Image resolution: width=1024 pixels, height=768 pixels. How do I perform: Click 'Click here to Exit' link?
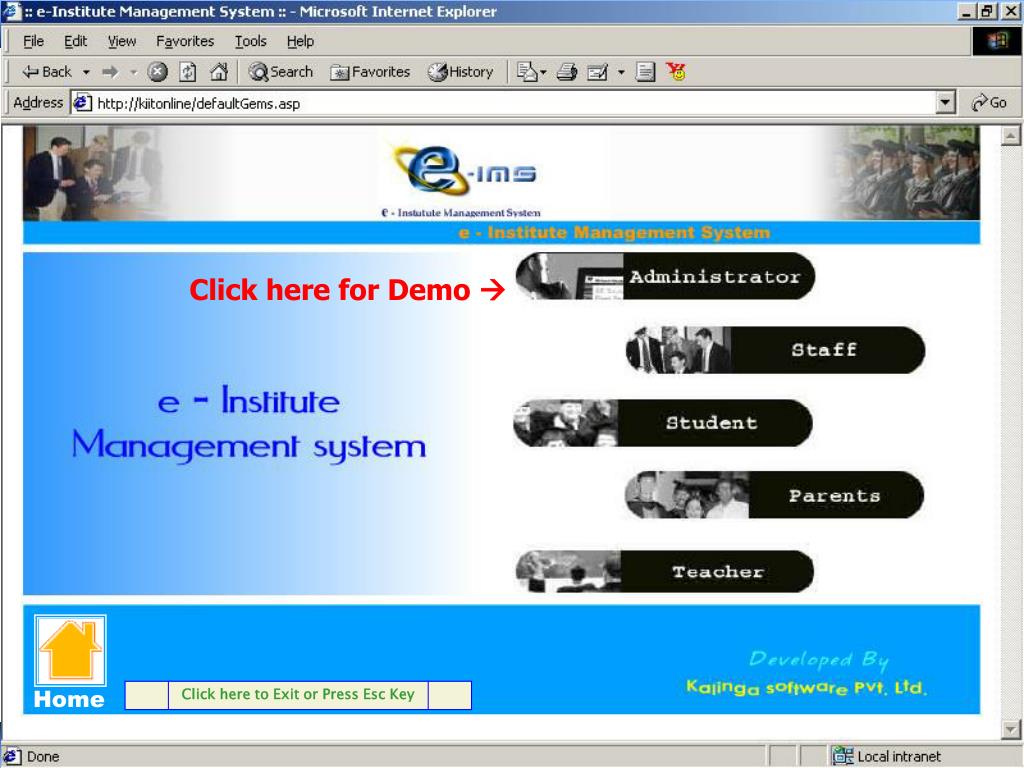point(297,694)
